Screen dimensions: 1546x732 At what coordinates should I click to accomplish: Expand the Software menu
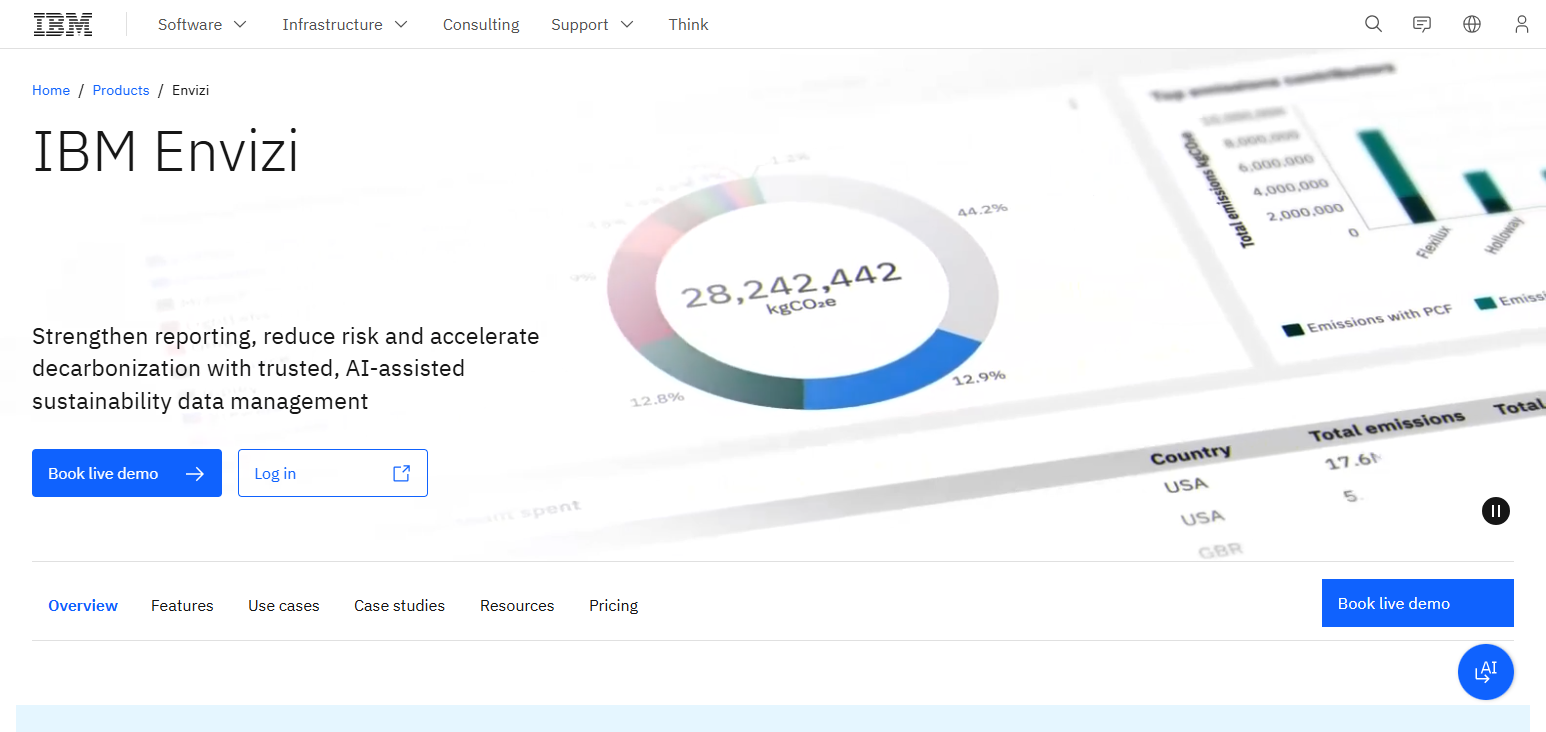[202, 24]
